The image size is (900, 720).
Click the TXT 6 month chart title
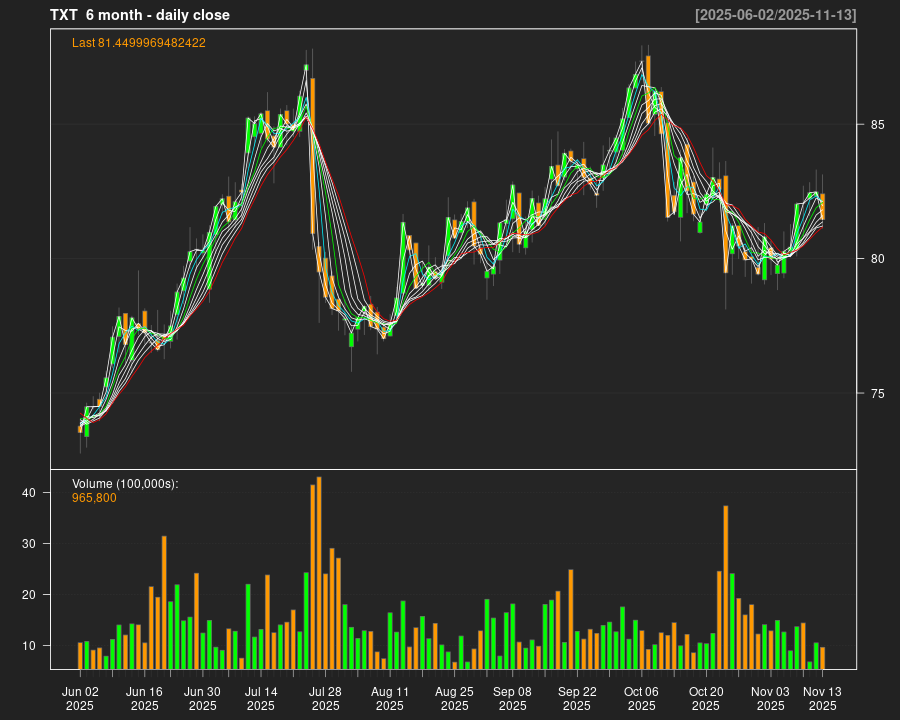coord(140,15)
